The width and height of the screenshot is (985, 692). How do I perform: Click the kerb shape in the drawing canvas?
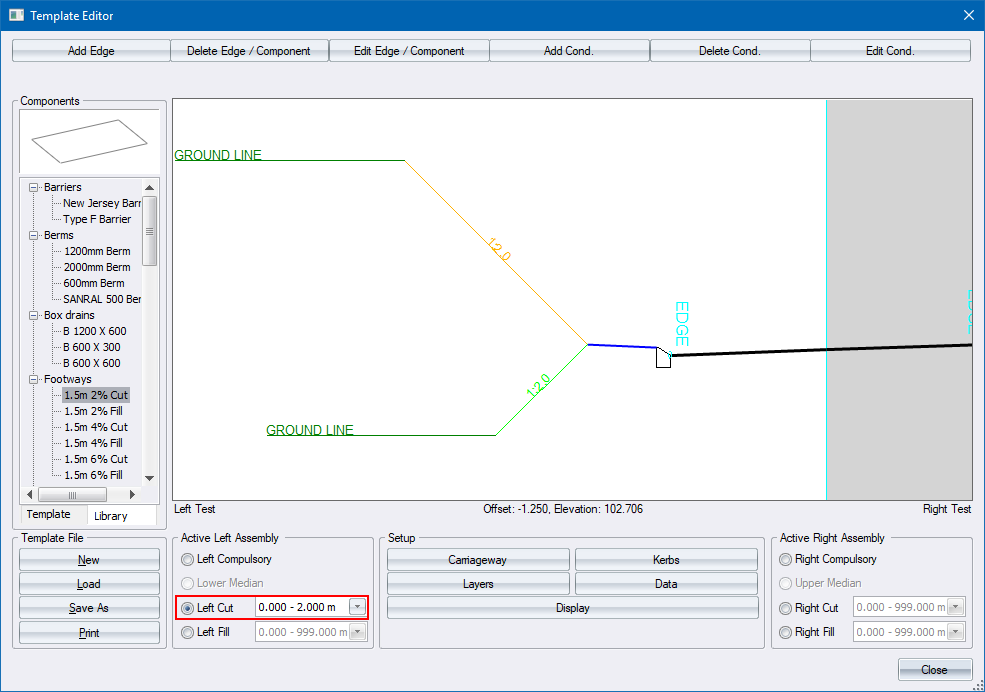coord(663,357)
